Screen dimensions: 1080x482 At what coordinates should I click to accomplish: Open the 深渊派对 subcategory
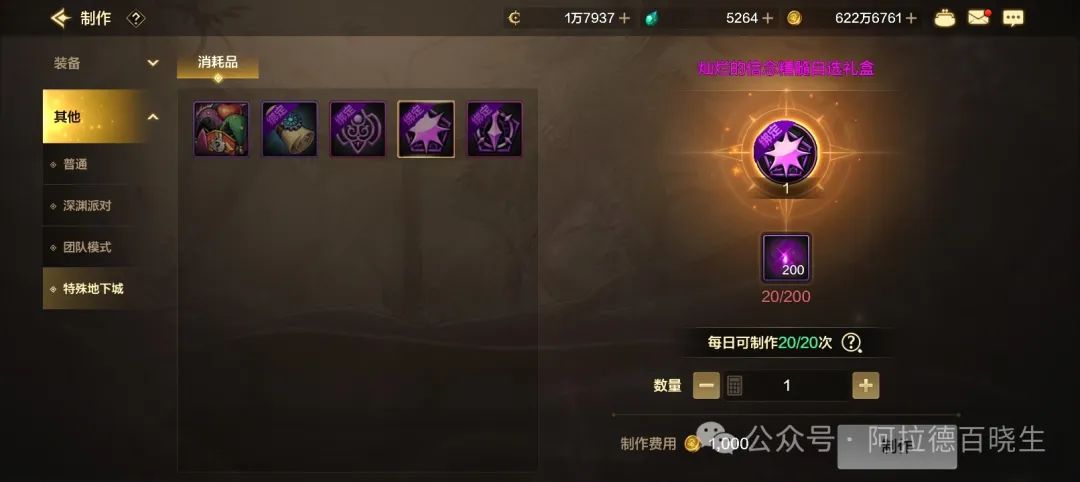click(86, 206)
